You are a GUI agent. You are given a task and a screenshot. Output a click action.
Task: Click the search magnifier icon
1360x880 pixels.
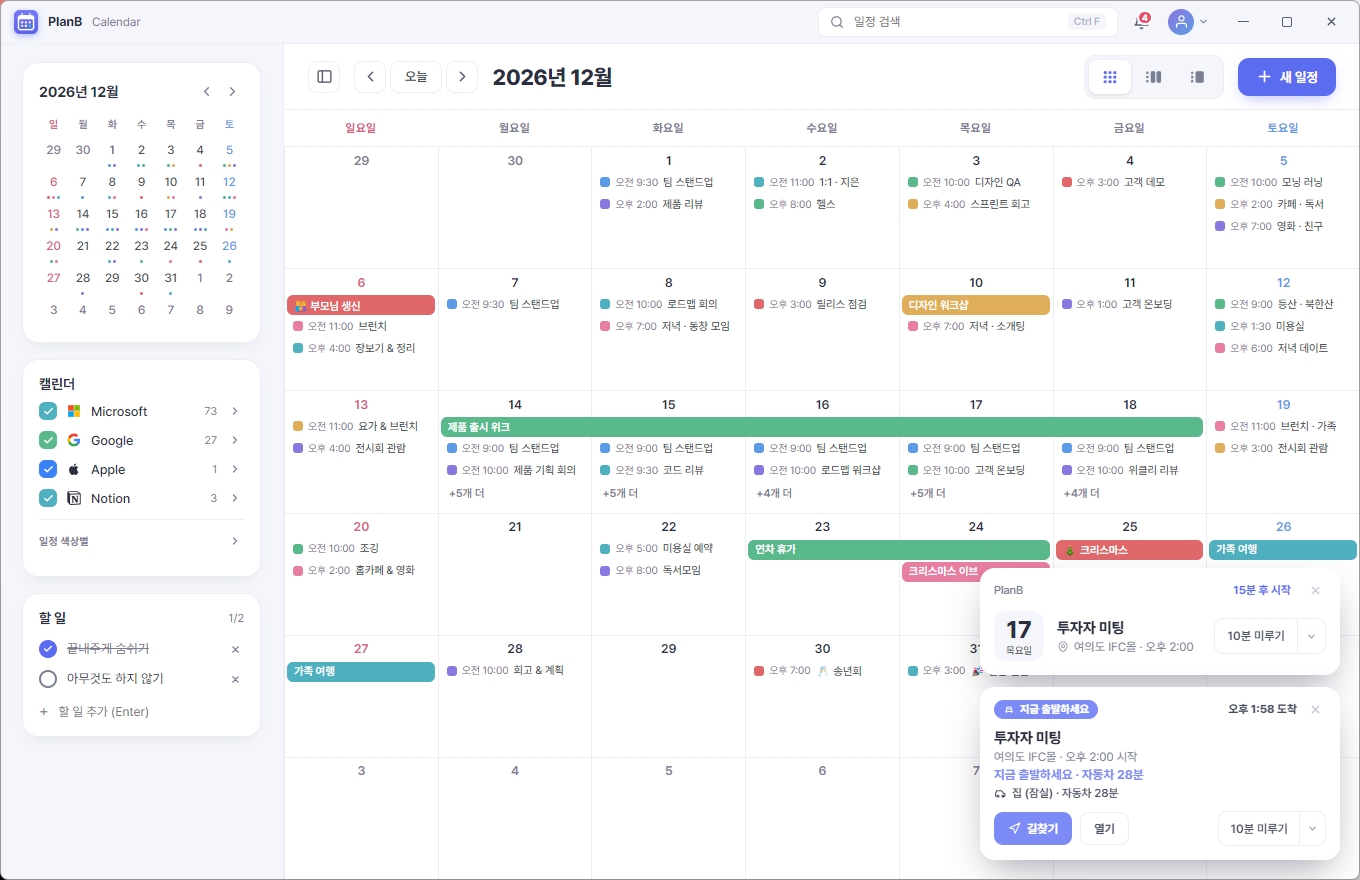[836, 21]
